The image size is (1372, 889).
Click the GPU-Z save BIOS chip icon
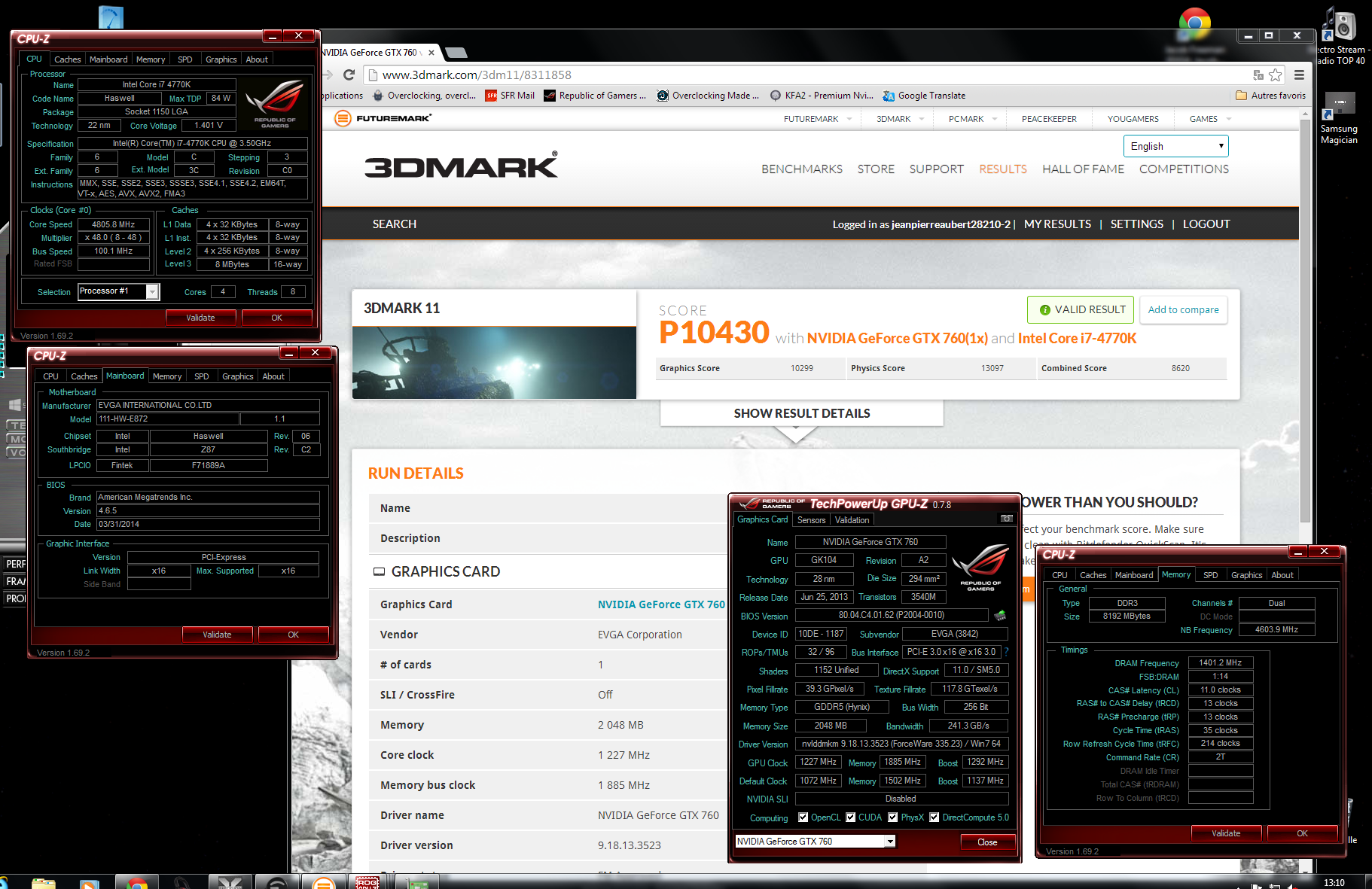(x=1000, y=615)
